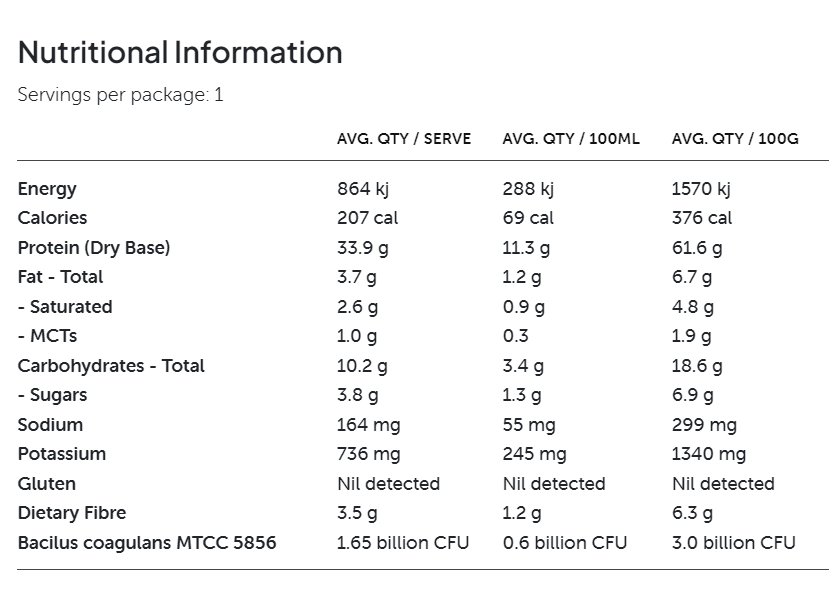840x592 pixels.
Task: Click the Gluten row label
Action: (46, 484)
